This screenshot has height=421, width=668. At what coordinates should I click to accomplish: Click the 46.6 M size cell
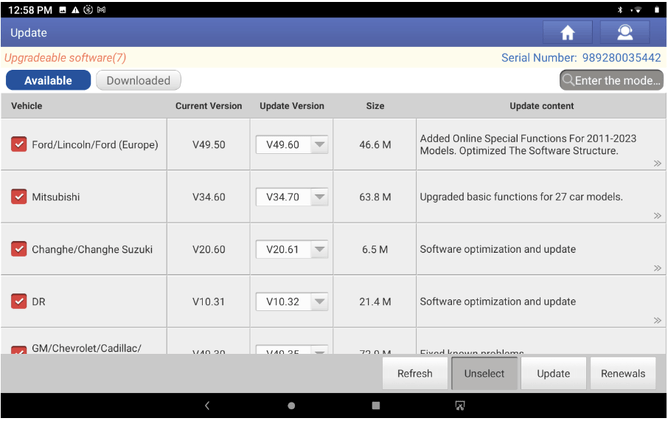click(x=375, y=144)
